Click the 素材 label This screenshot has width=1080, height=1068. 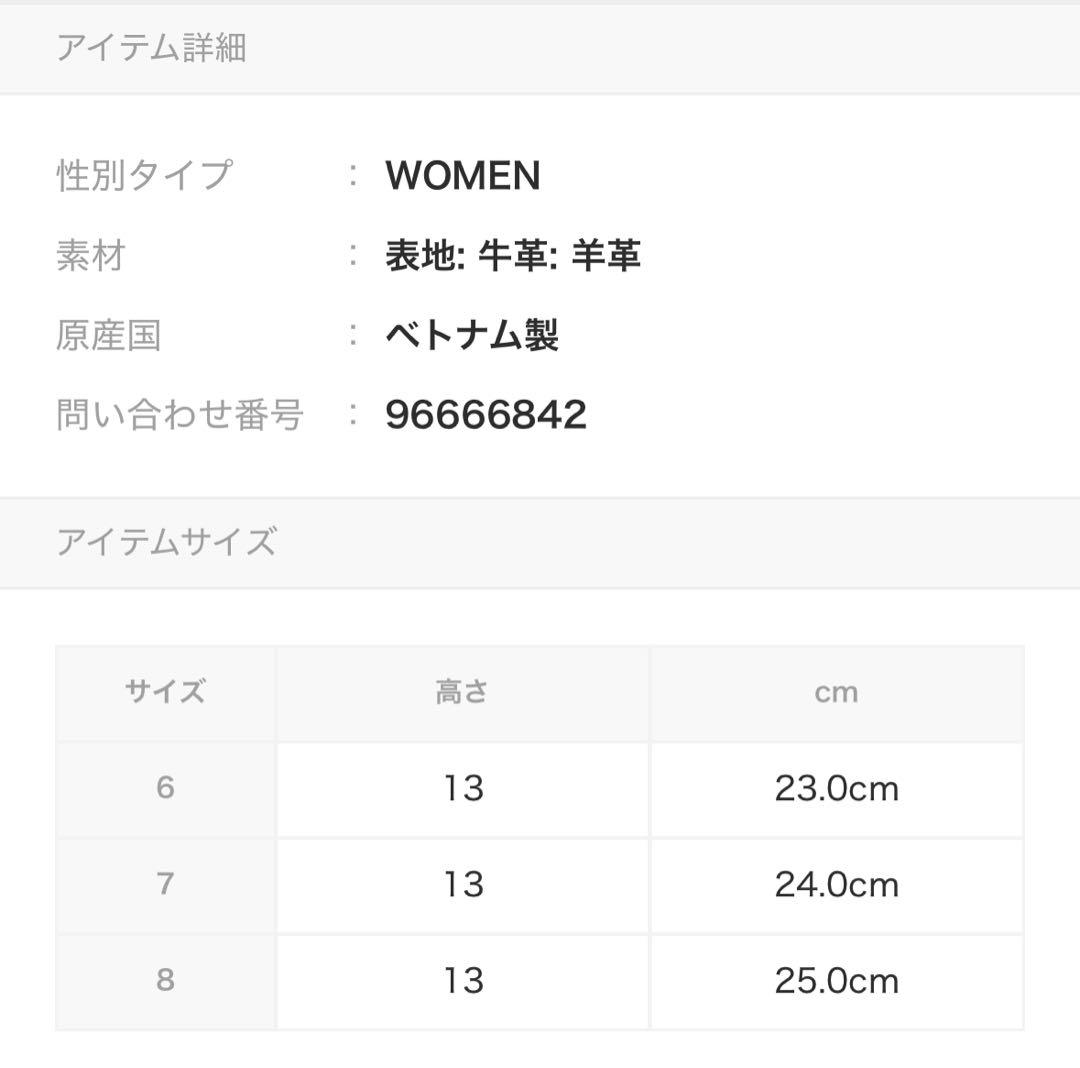point(90,256)
